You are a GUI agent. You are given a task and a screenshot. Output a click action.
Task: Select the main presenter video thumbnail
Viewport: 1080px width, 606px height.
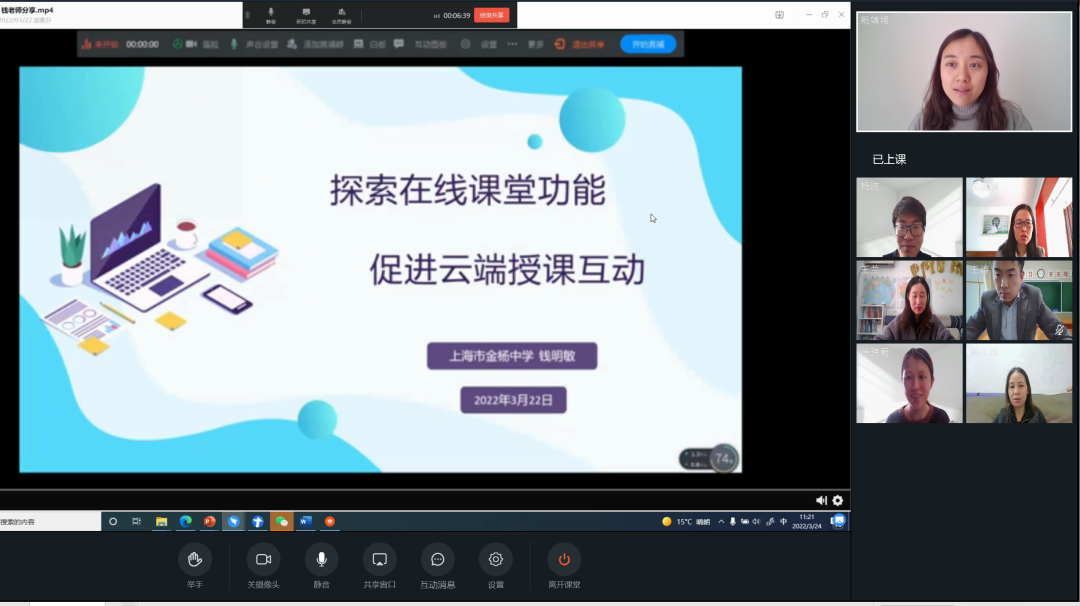[964, 72]
